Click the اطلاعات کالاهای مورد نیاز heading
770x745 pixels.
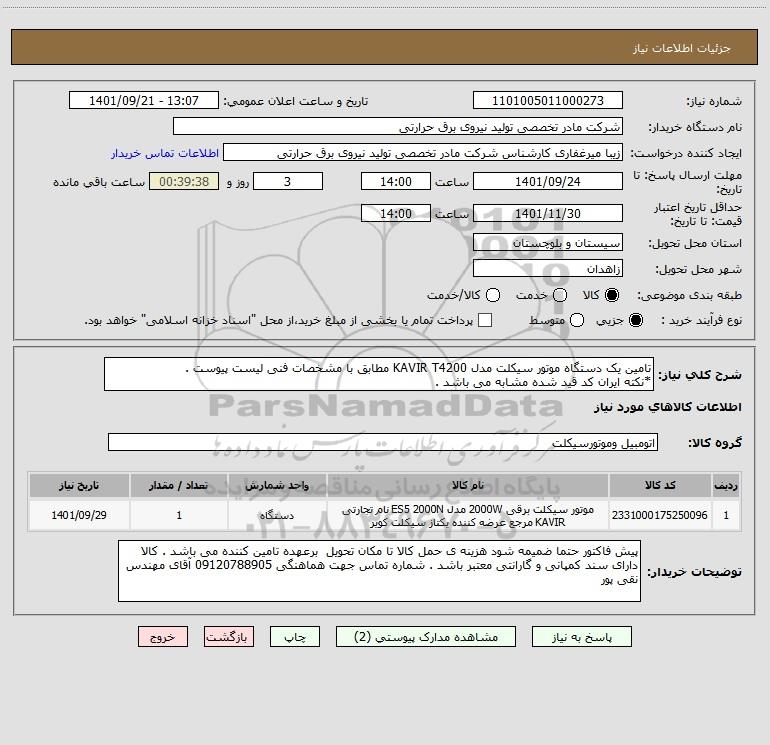point(668,407)
